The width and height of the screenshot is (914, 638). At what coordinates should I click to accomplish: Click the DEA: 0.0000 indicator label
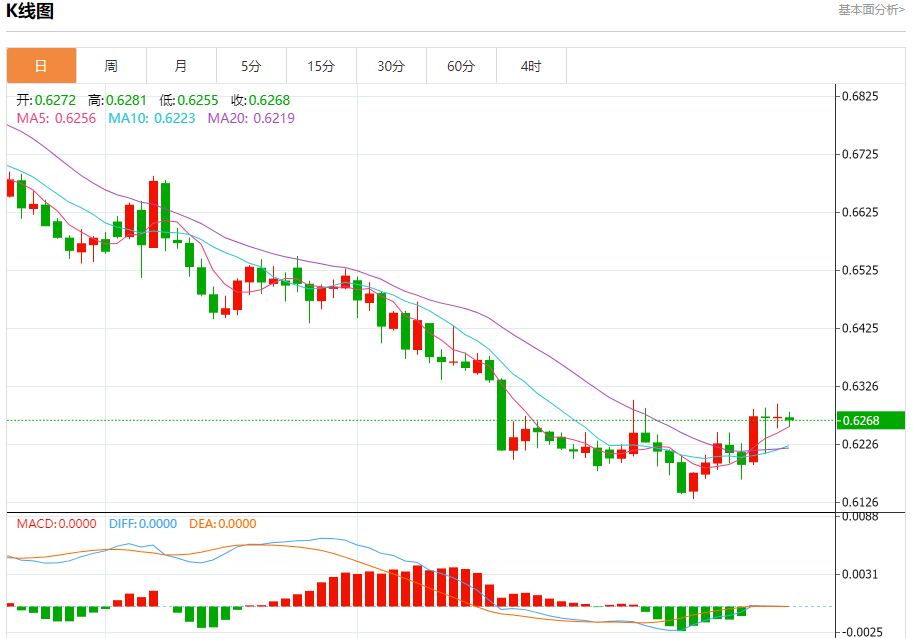click(223, 524)
